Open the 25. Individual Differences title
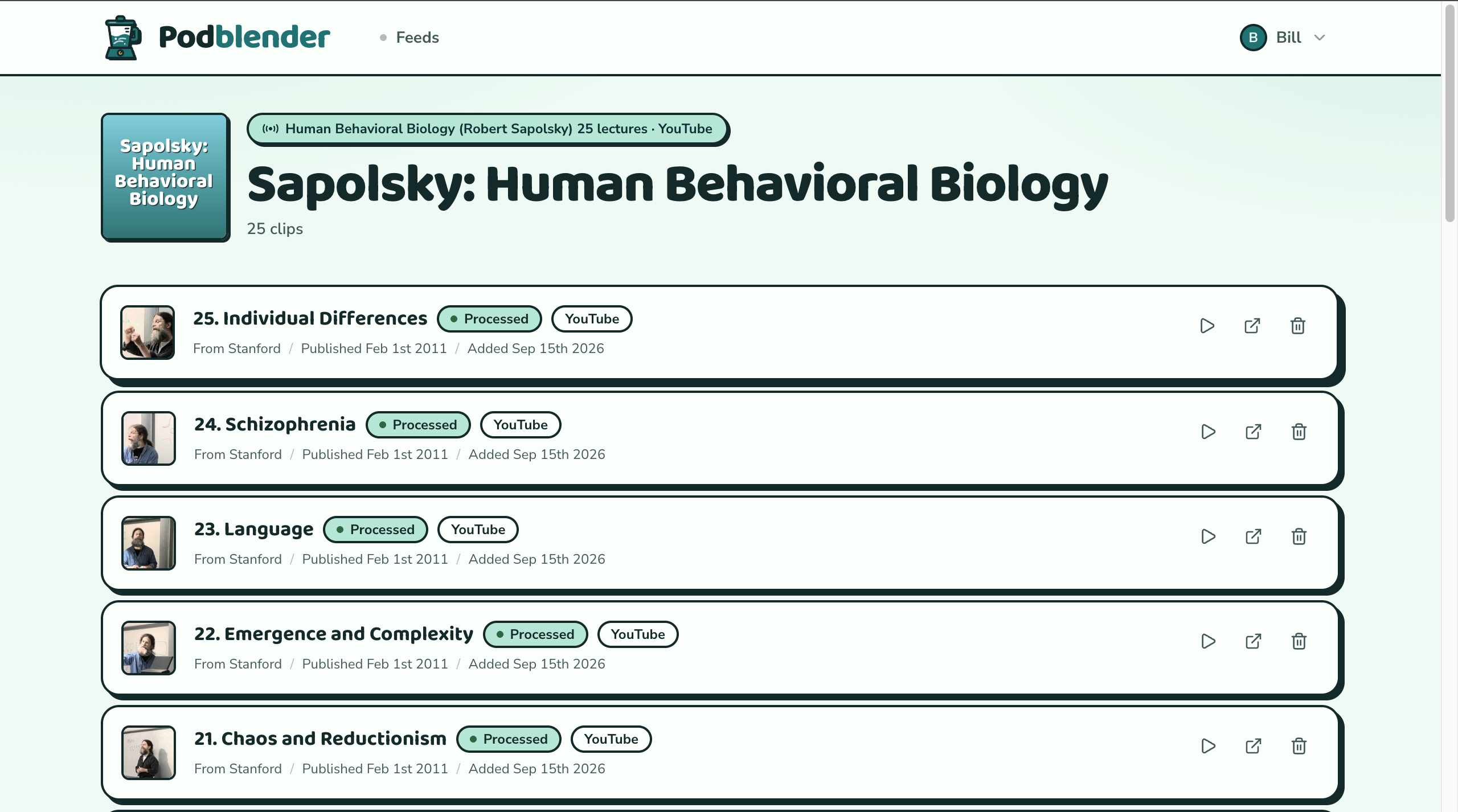1458x812 pixels. (310, 318)
